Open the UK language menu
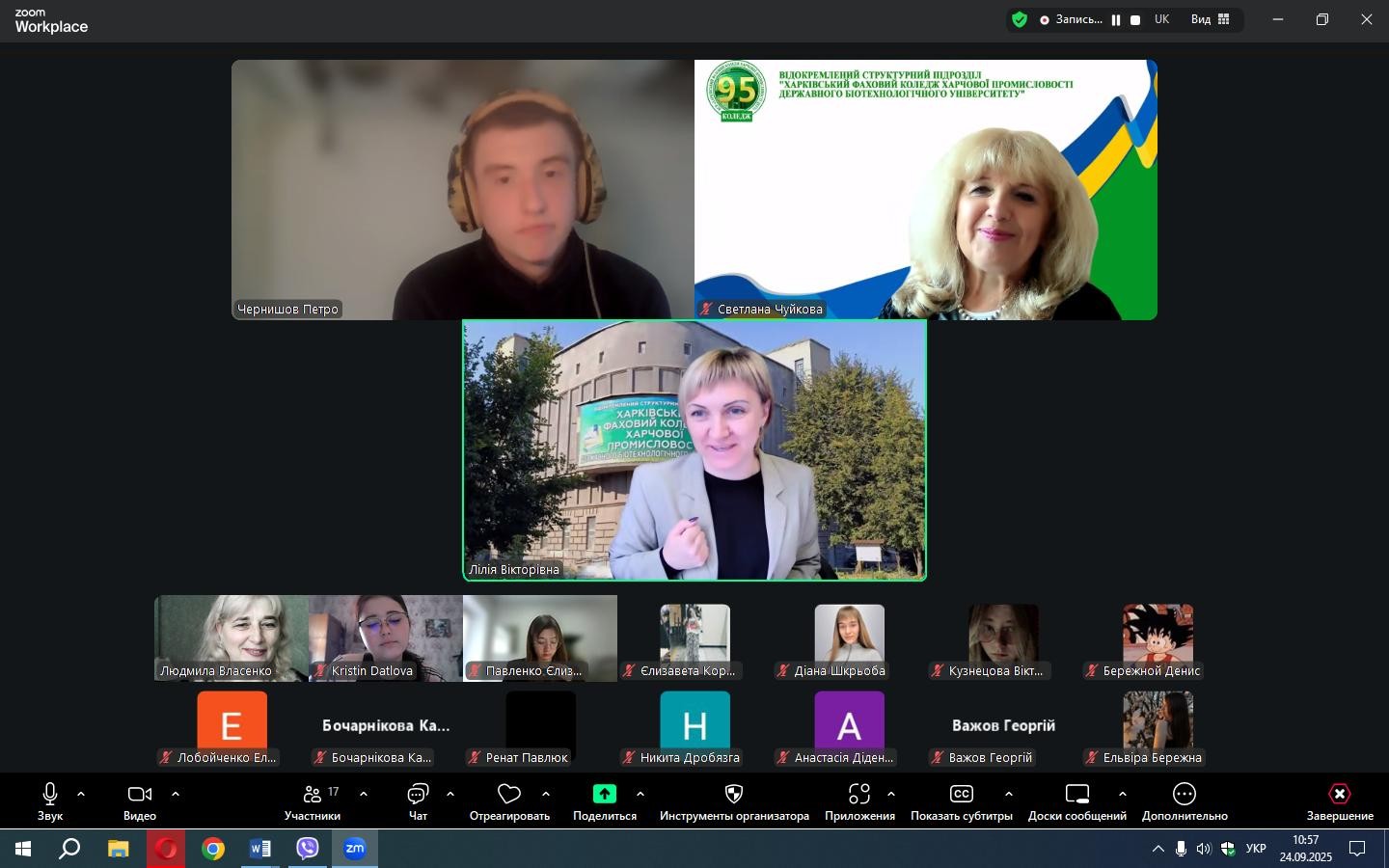Viewport: 1389px width, 868px height. coord(1161,19)
